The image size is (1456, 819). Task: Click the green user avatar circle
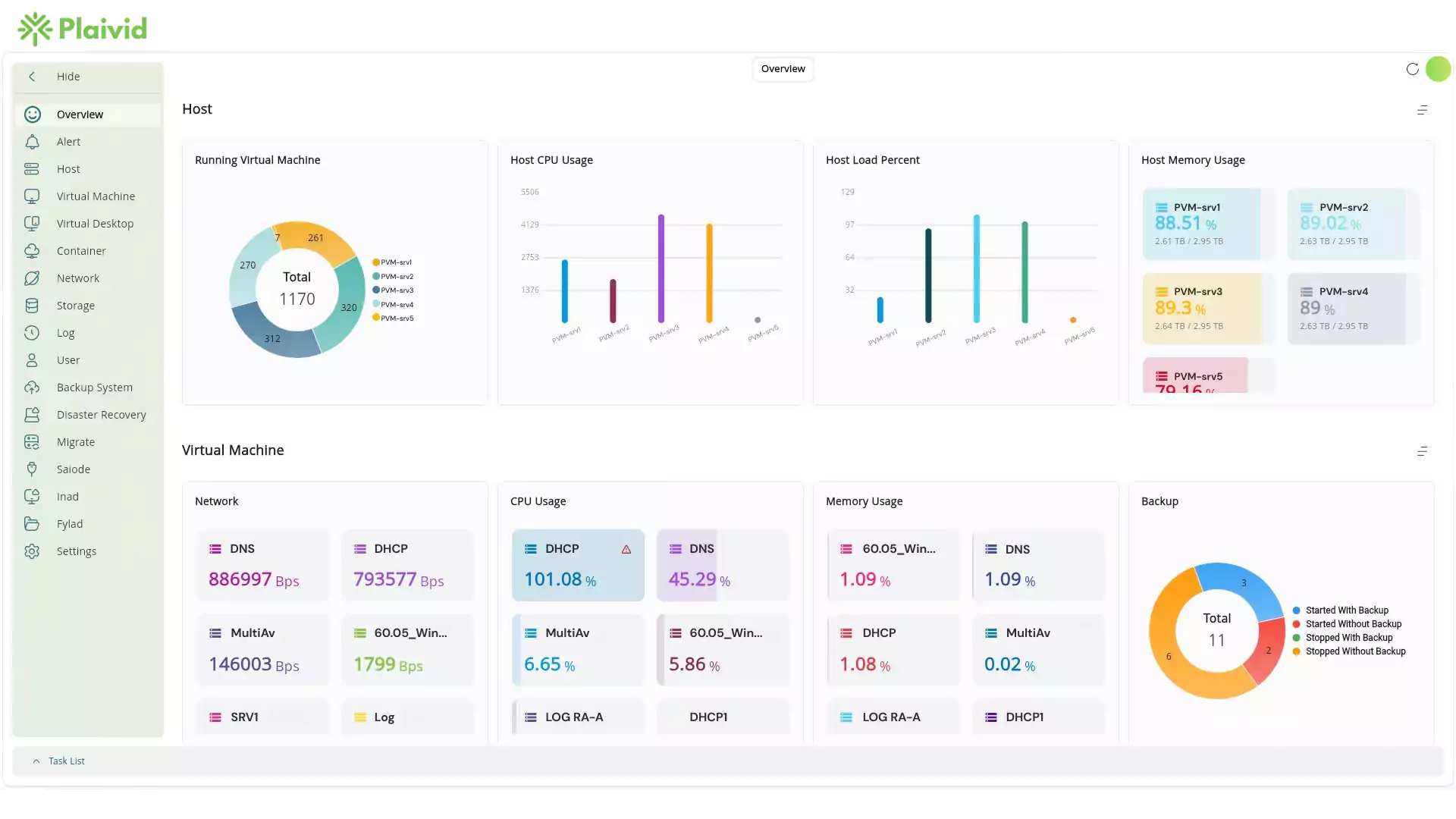click(x=1438, y=69)
